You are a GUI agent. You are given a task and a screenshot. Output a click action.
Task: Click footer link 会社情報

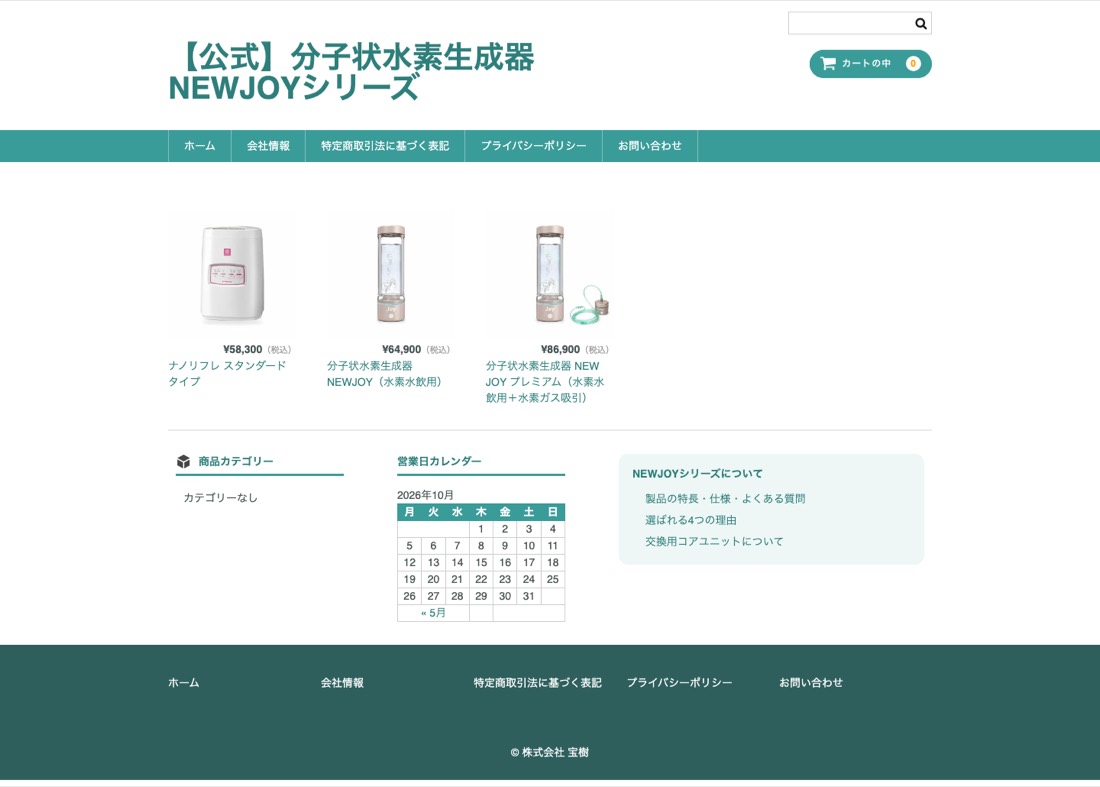pyautogui.click(x=342, y=682)
